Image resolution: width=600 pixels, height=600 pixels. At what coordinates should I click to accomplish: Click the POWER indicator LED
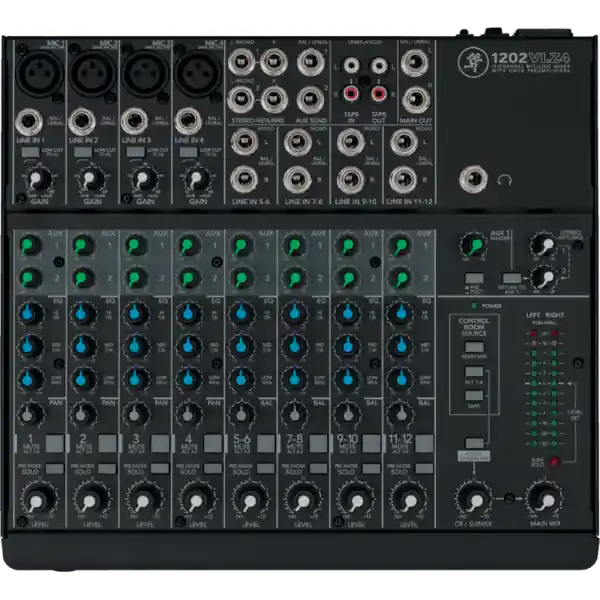(x=474, y=306)
